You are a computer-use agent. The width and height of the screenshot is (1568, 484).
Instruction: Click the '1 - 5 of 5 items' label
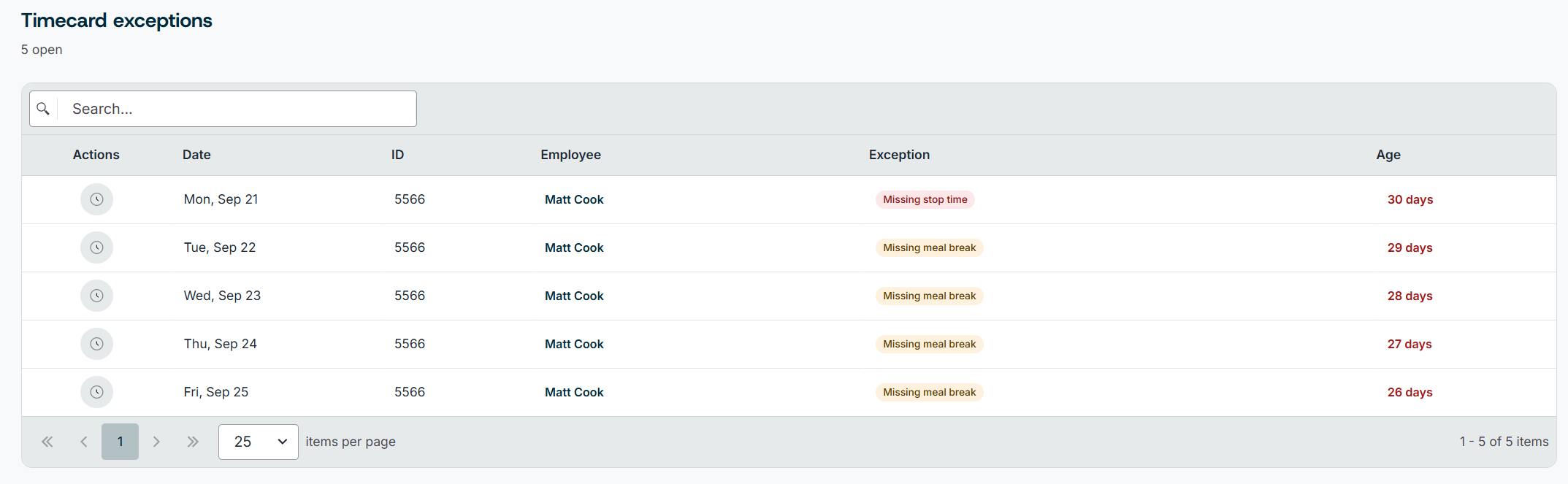point(1504,442)
